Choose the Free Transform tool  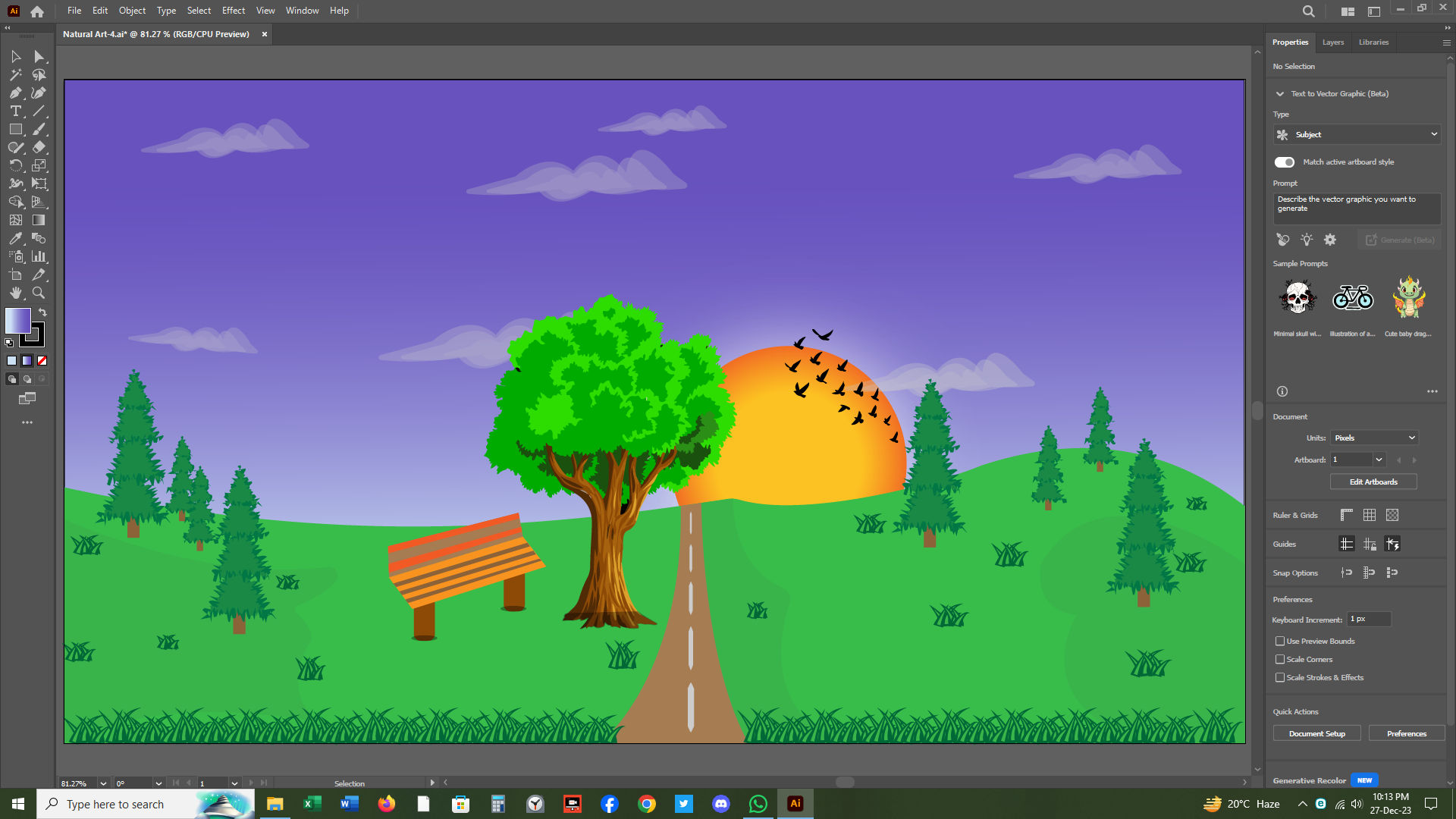tap(39, 184)
